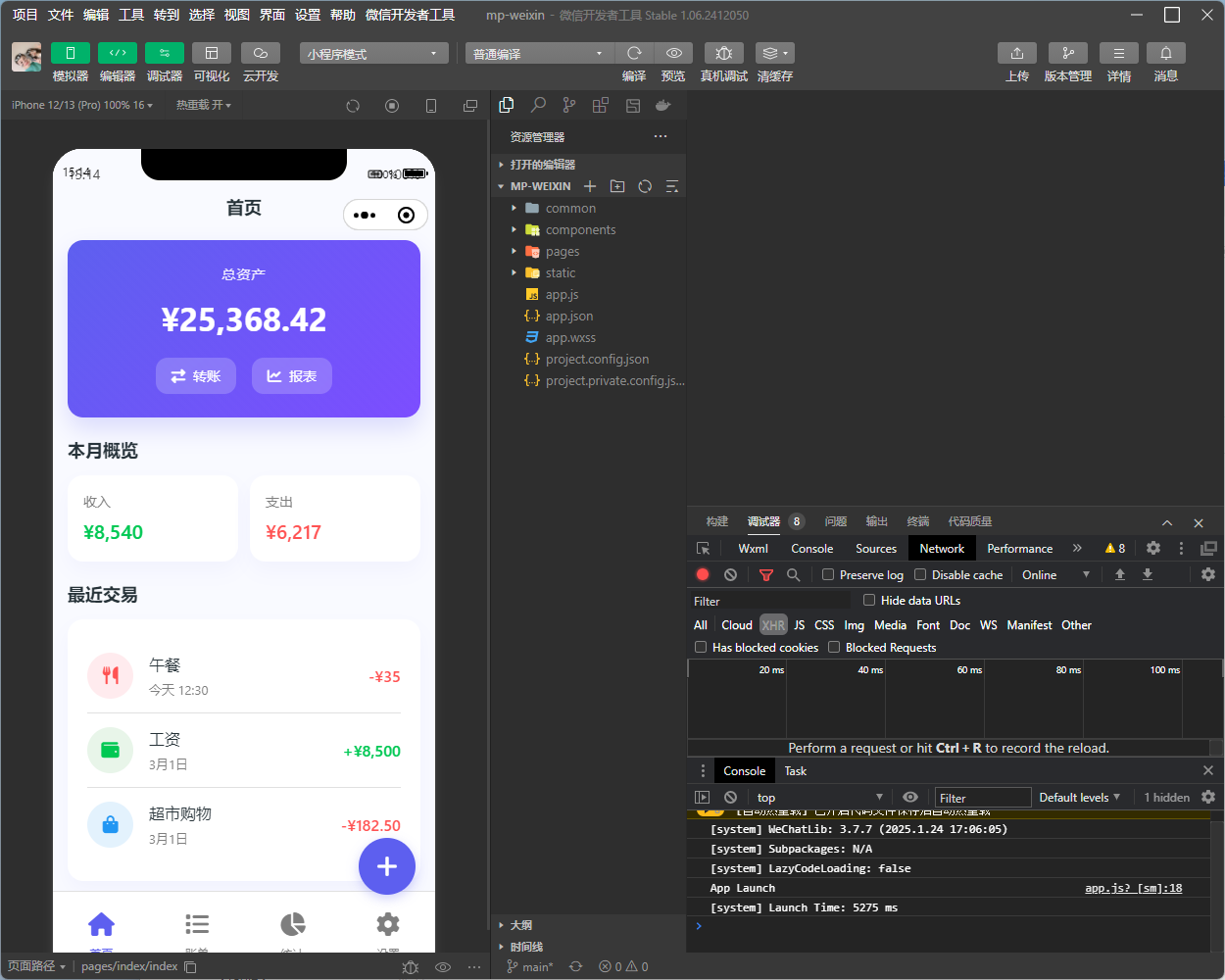The image size is (1225, 980).
Task: Open the 上传 upload button
Action: 1016,53
